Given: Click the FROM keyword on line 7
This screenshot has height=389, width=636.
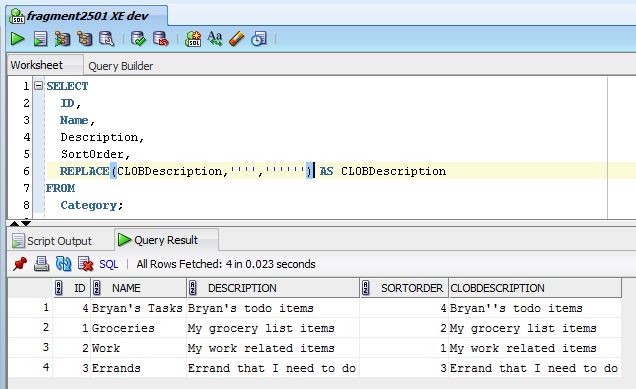Looking at the screenshot, I should [x=60, y=188].
